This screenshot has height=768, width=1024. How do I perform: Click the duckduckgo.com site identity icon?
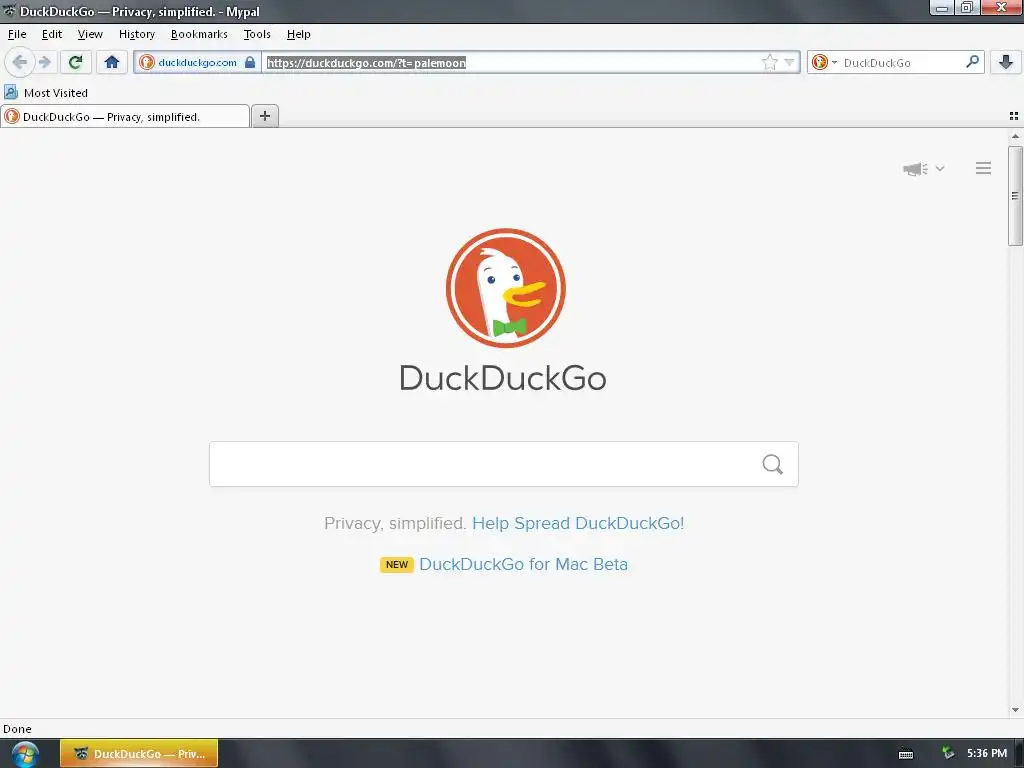coord(147,63)
